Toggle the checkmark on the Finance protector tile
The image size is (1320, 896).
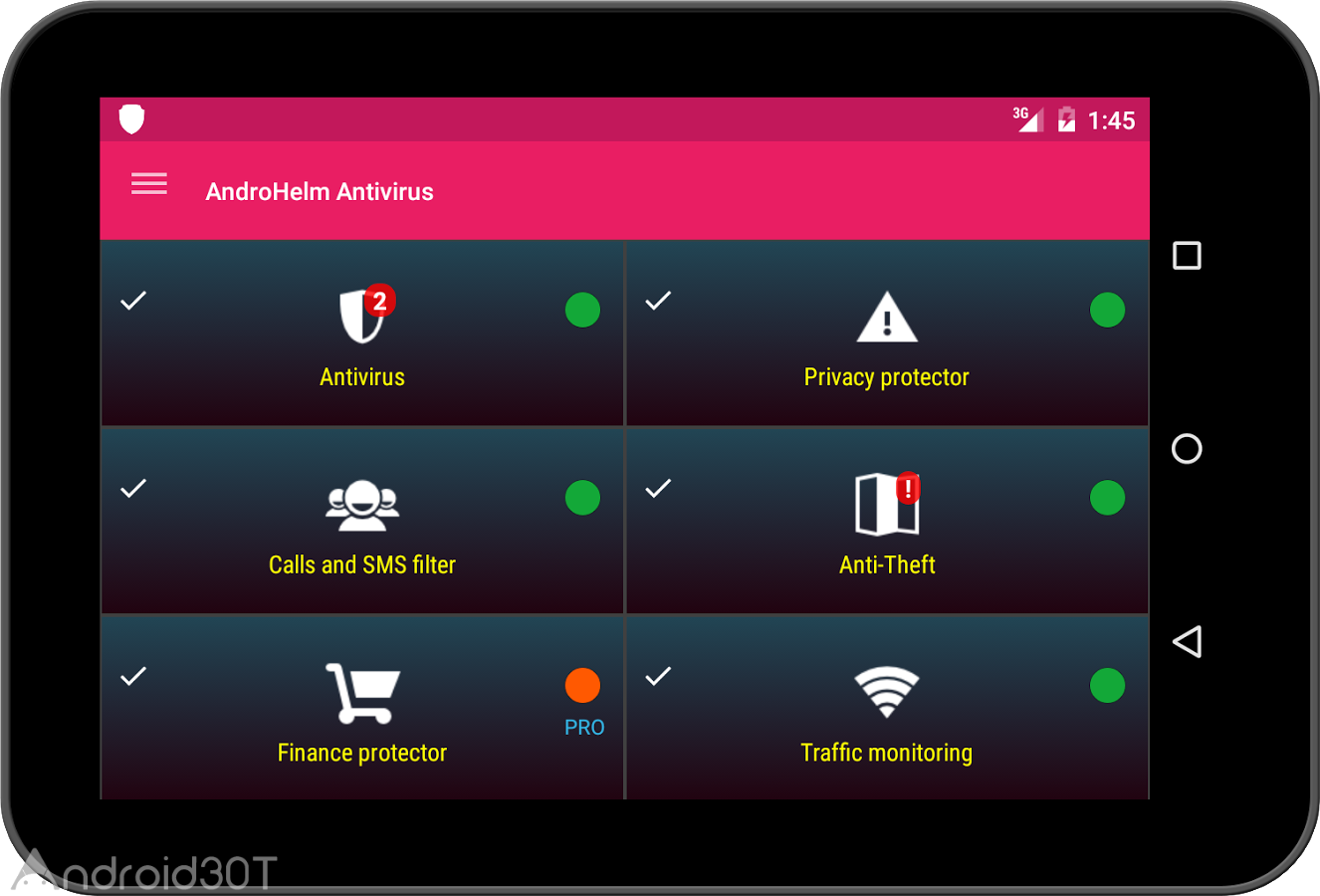(x=133, y=676)
